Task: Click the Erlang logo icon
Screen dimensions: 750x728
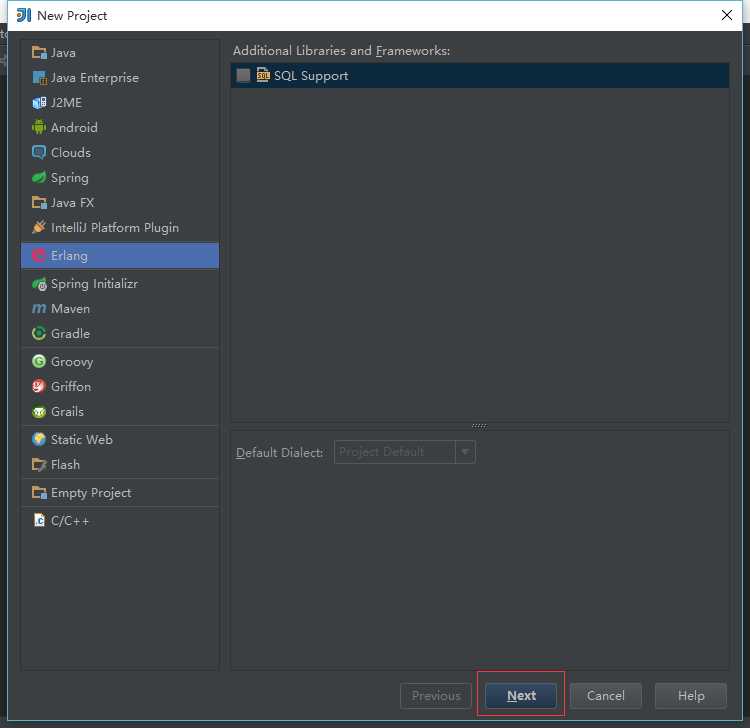Action: coord(39,255)
